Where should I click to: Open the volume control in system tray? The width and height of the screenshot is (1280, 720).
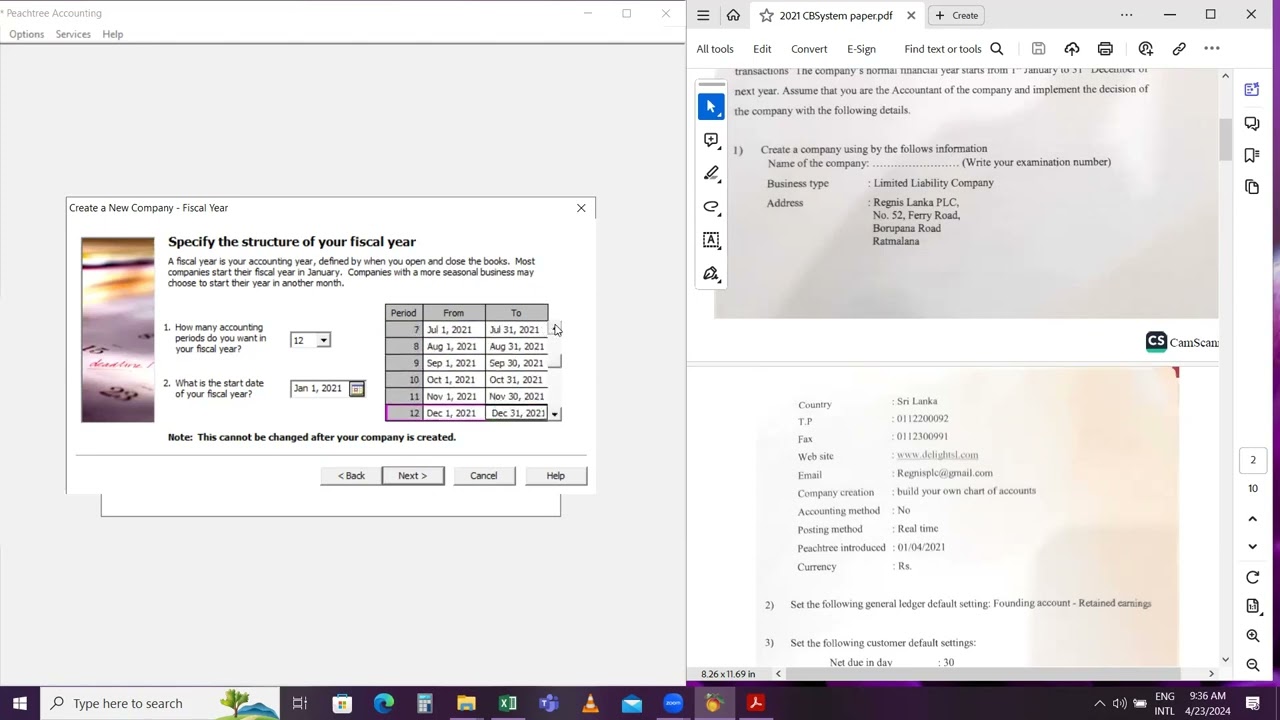1119,703
